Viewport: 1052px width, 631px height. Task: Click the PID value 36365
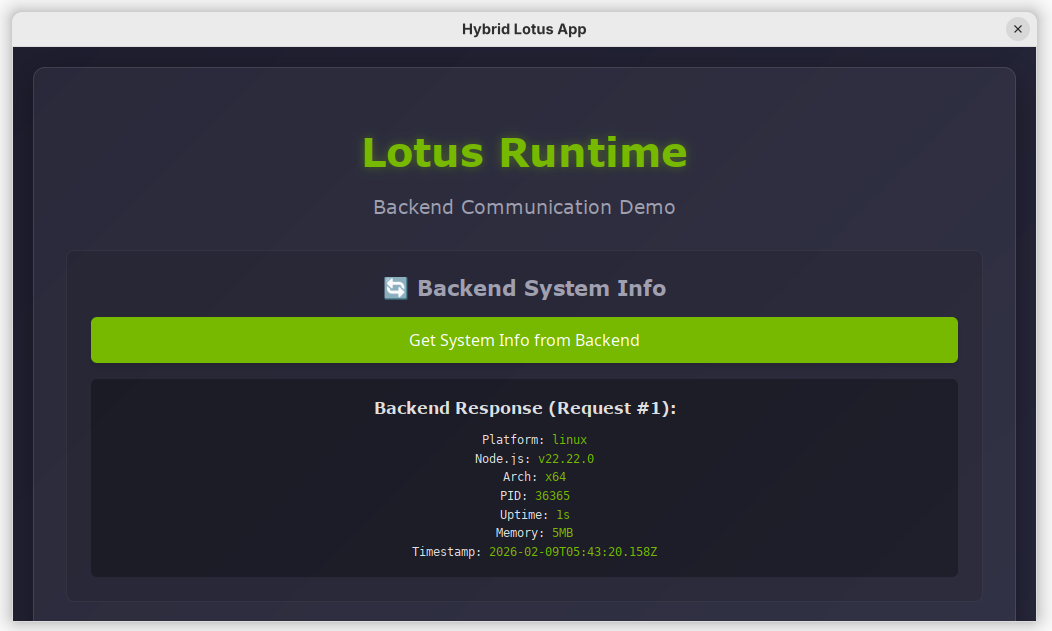552,496
